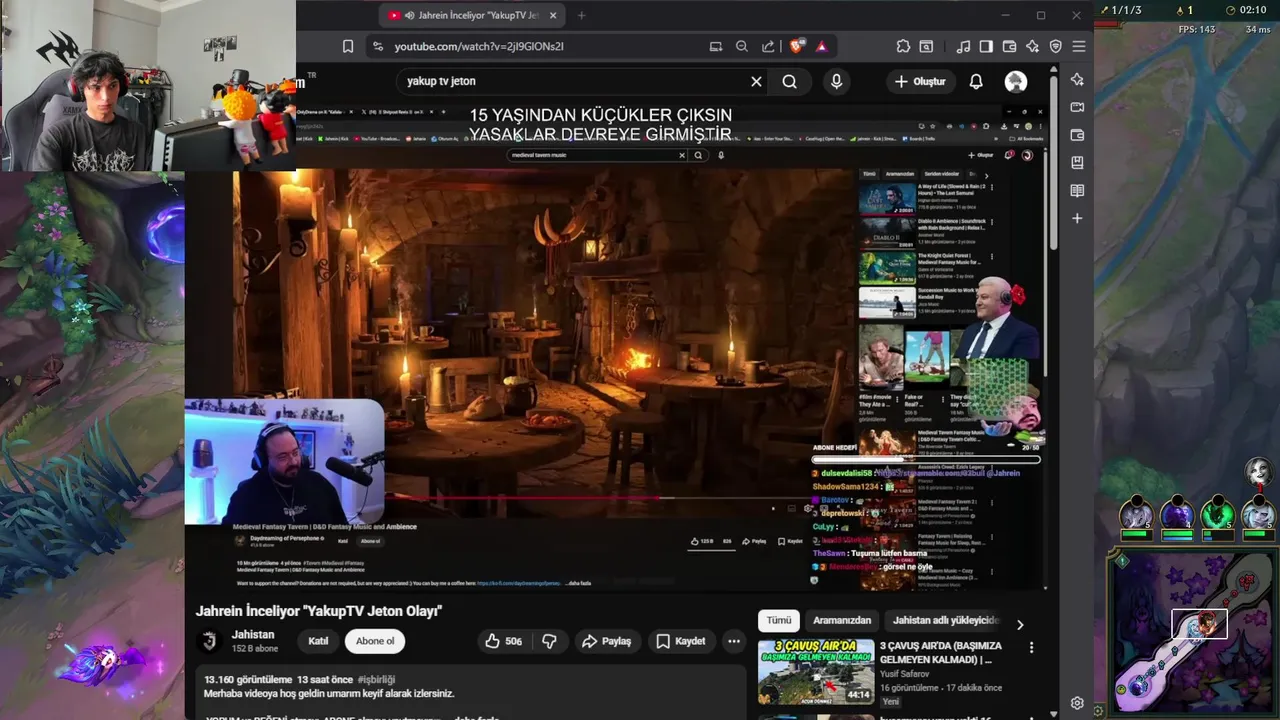Click the Katıl join button
Viewport: 1280px width, 720px height.
point(318,641)
